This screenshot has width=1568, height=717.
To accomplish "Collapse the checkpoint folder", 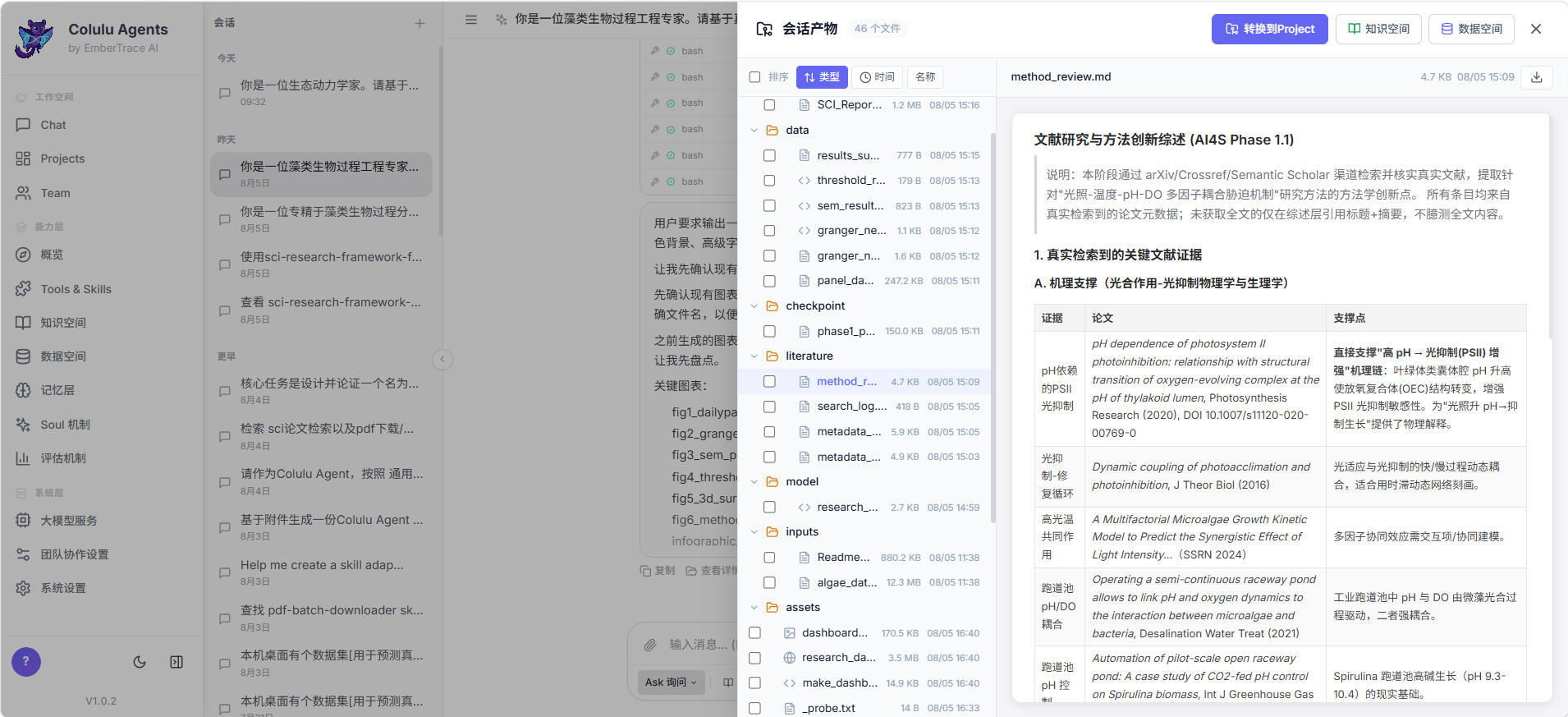I will point(754,306).
